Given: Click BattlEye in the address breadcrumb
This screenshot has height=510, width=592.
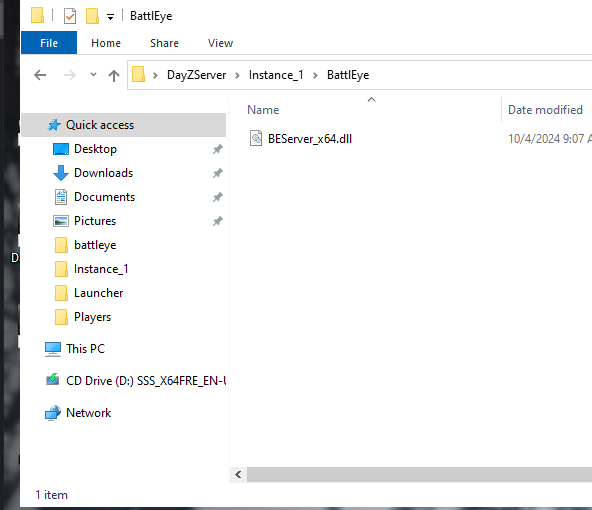Looking at the screenshot, I should click(x=348, y=75).
